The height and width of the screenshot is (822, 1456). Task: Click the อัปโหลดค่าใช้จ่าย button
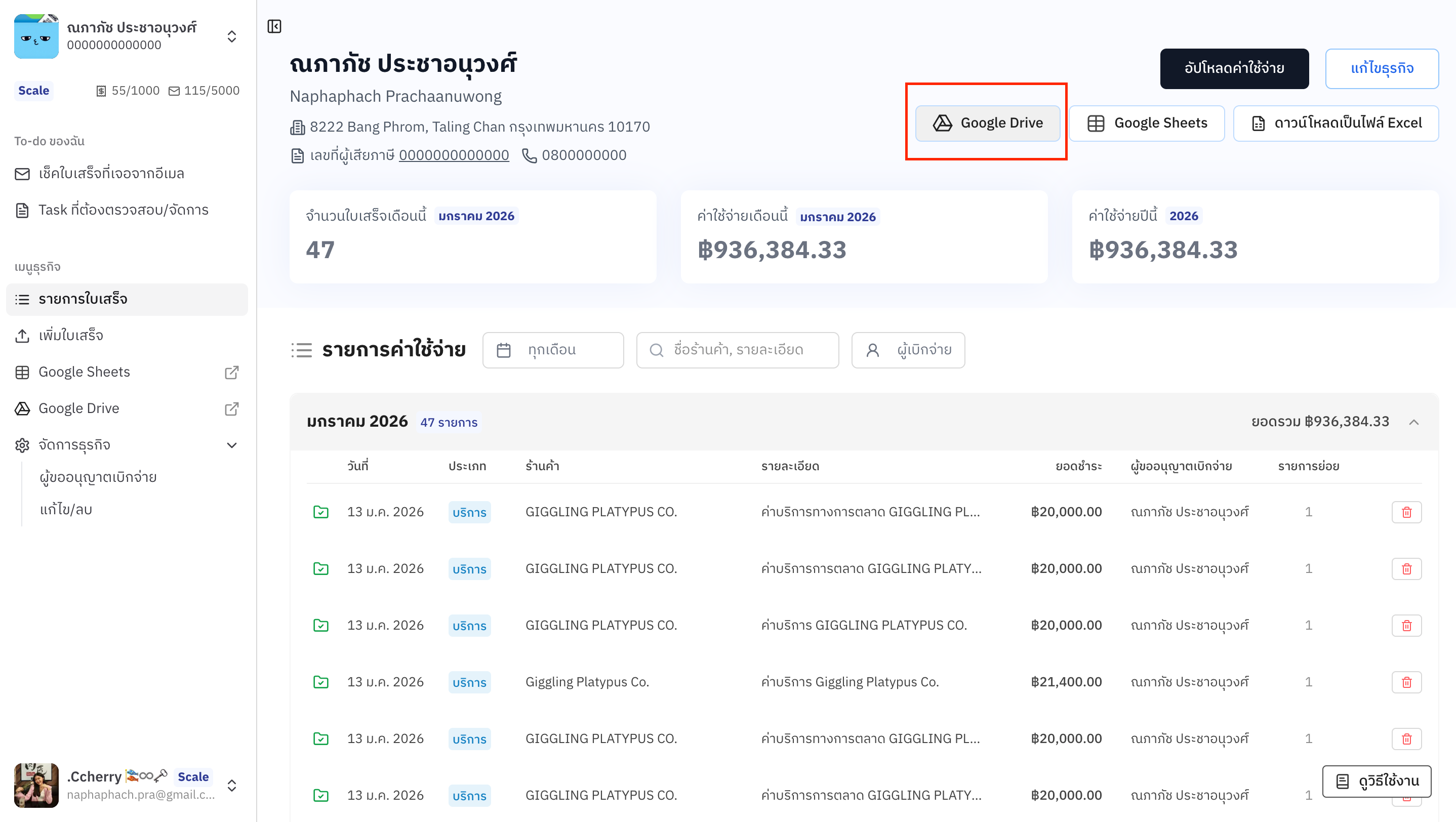click(1234, 68)
